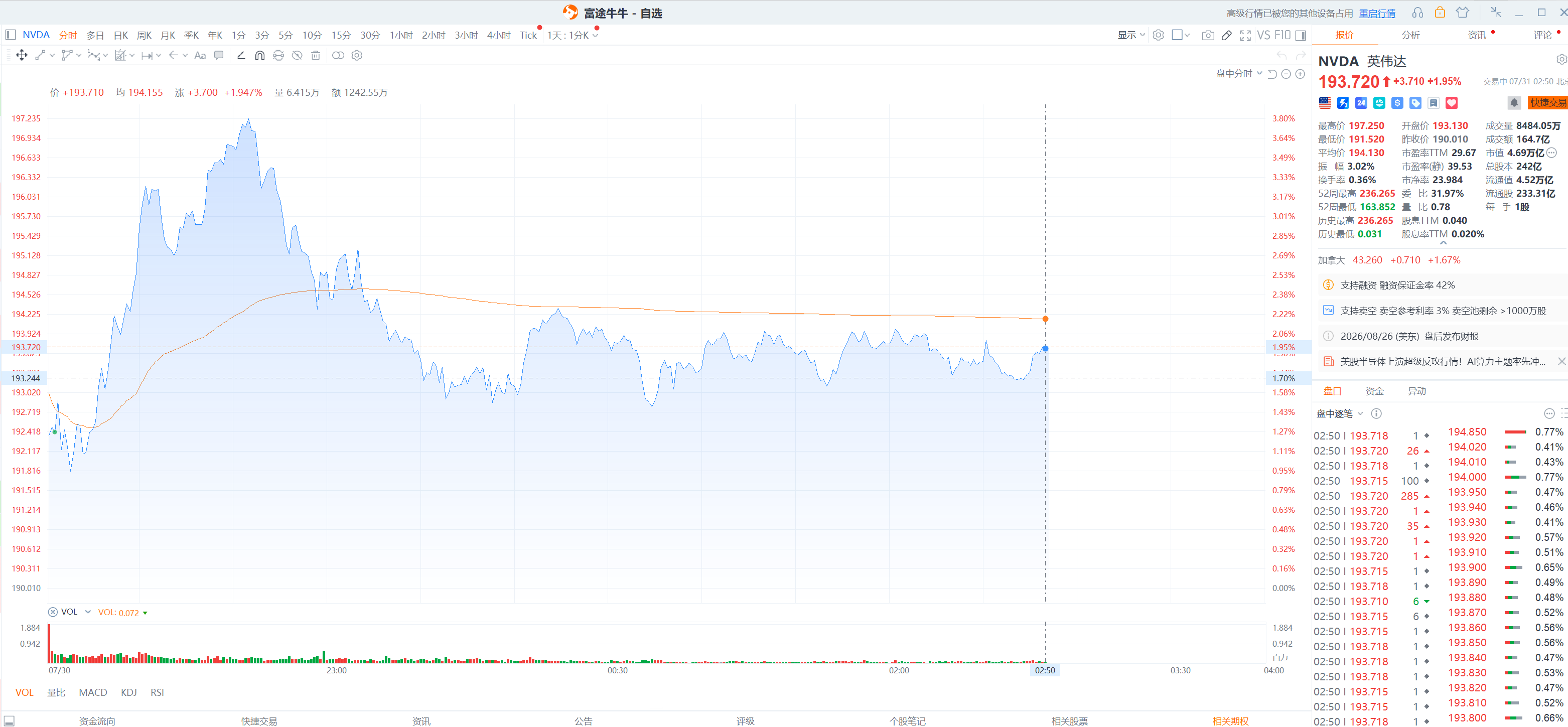Screen dimensions: 1568x727
Task: Open the 资讯 news tab in right panel
Action: tap(1477, 35)
